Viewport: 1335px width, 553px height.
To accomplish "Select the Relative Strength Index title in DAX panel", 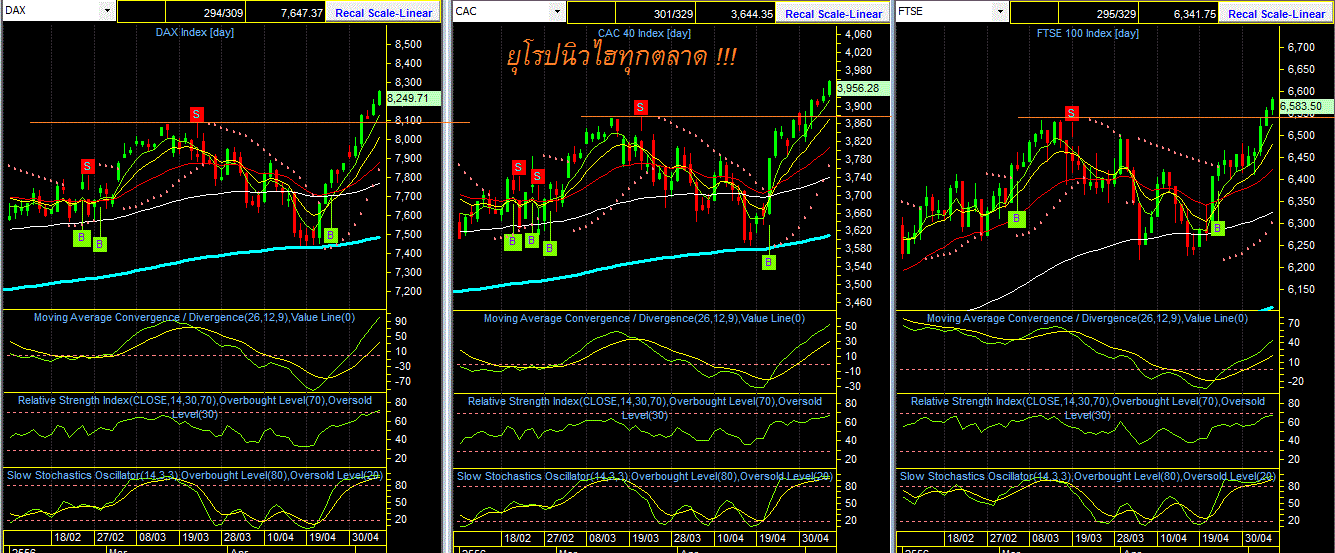I will pos(193,406).
